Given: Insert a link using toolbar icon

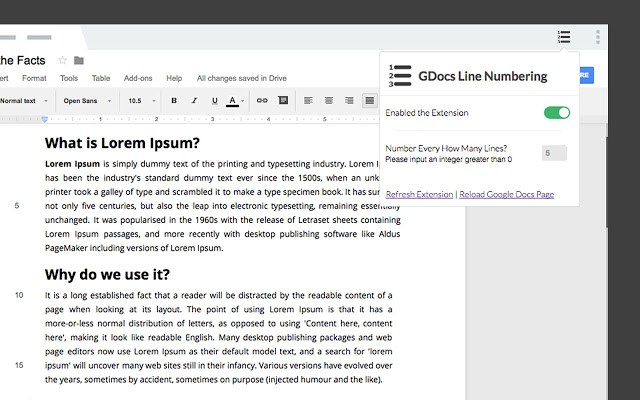Looking at the screenshot, I should click(262, 100).
